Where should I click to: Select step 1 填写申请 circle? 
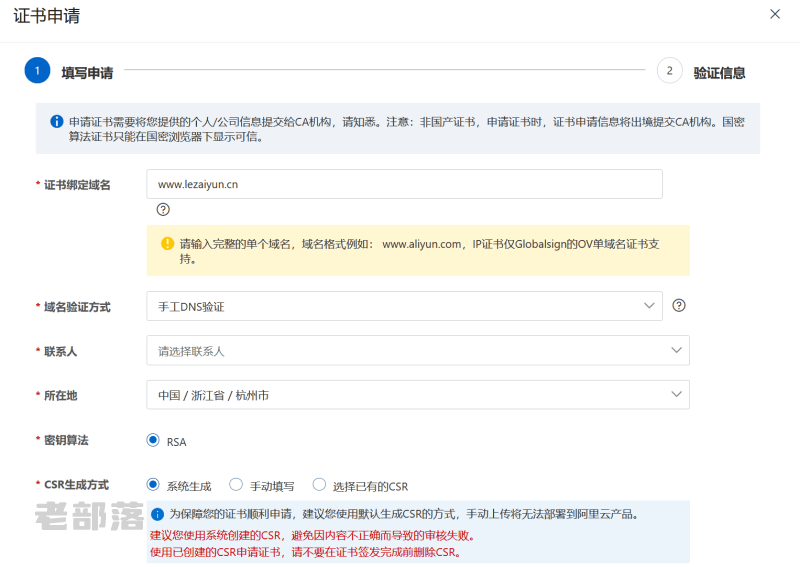coord(37,70)
